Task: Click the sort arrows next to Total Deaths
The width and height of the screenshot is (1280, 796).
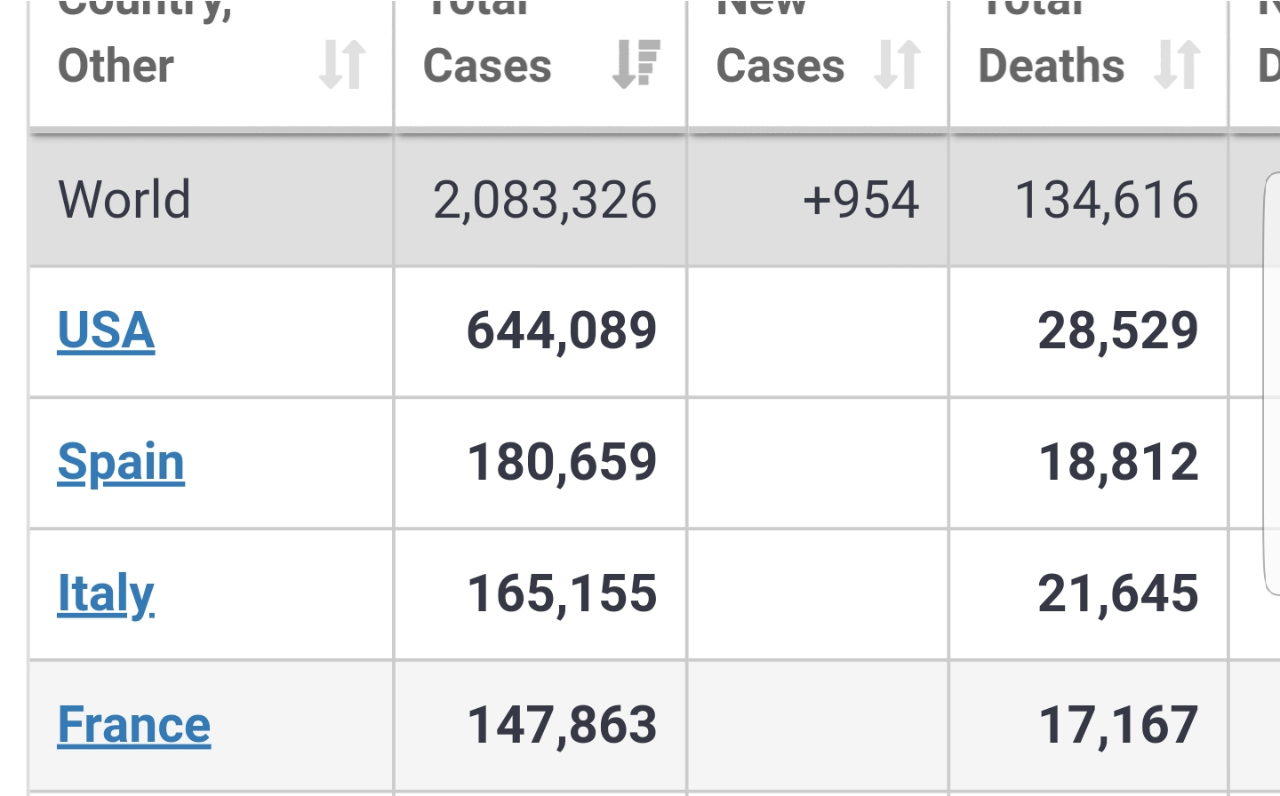Action: click(x=1177, y=66)
